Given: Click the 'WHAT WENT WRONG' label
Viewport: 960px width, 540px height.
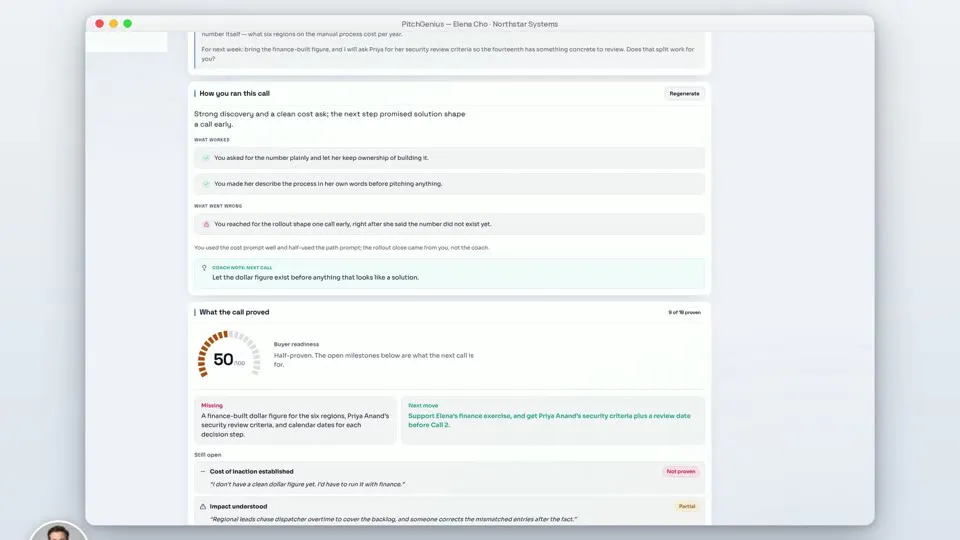Looking at the screenshot, I should point(218,206).
